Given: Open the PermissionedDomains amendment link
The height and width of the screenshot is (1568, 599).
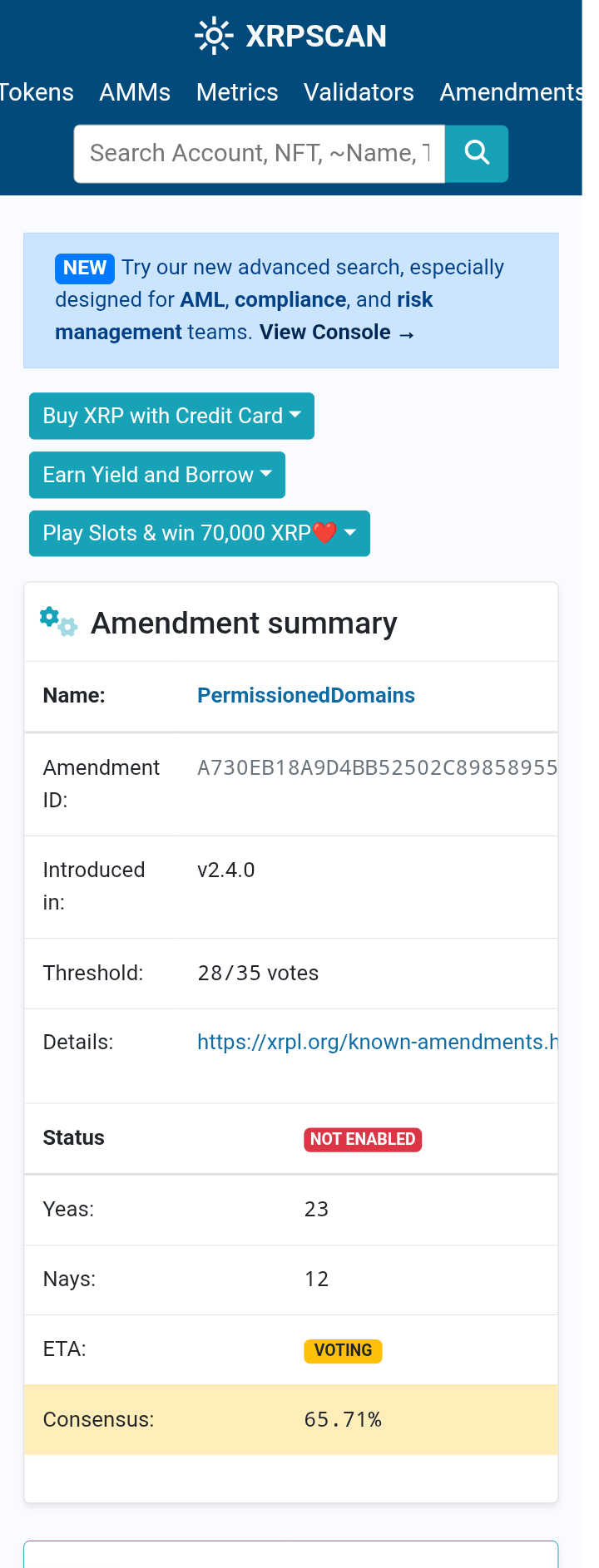Looking at the screenshot, I should (x=306, y=695).
